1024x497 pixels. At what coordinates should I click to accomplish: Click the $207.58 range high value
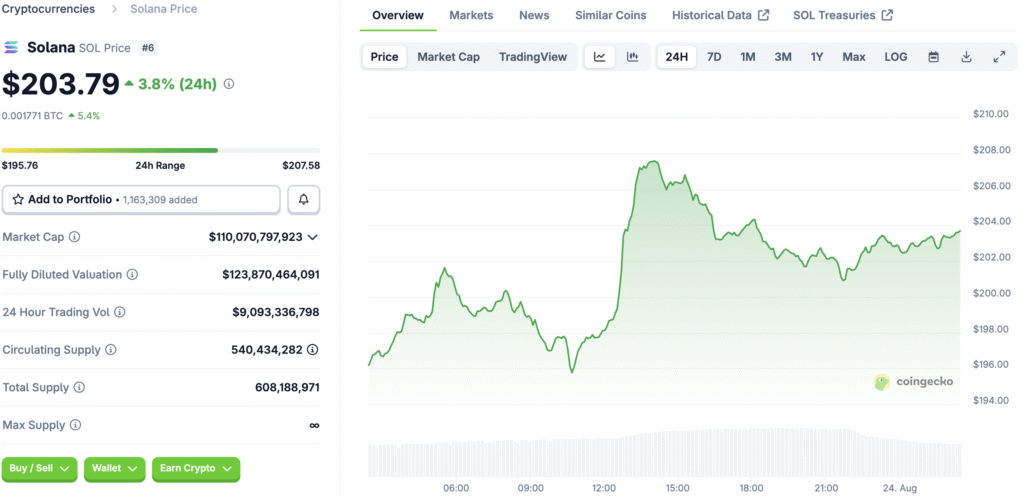(x=301, y=165)
